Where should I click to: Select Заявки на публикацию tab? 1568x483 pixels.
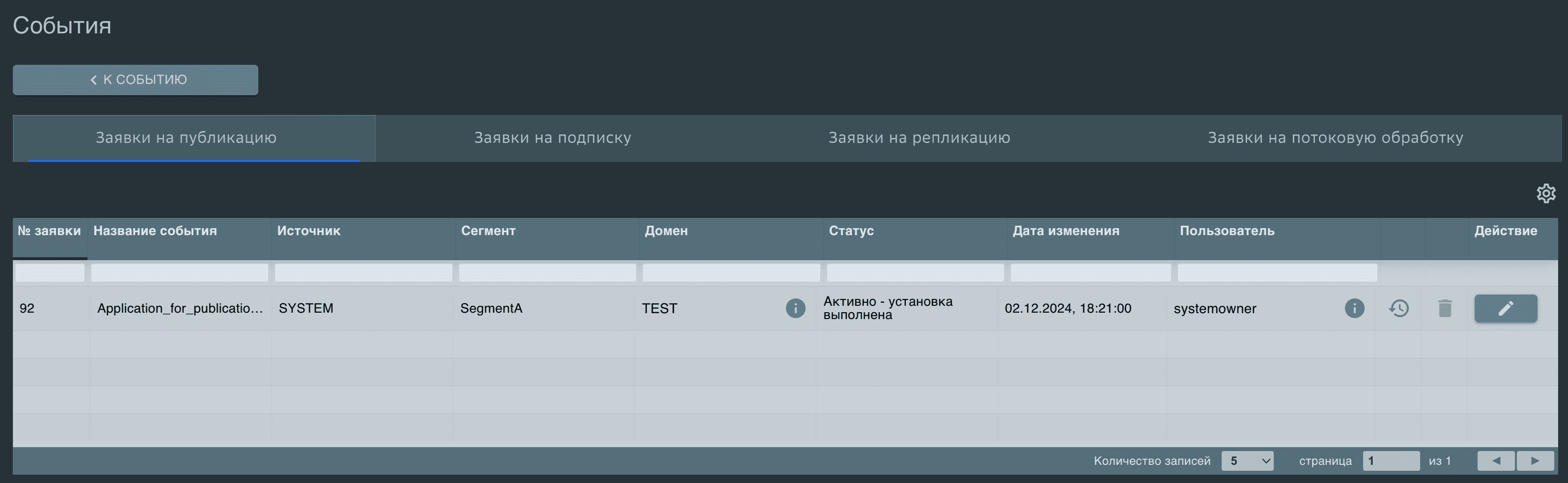click(x=186, y=138)
